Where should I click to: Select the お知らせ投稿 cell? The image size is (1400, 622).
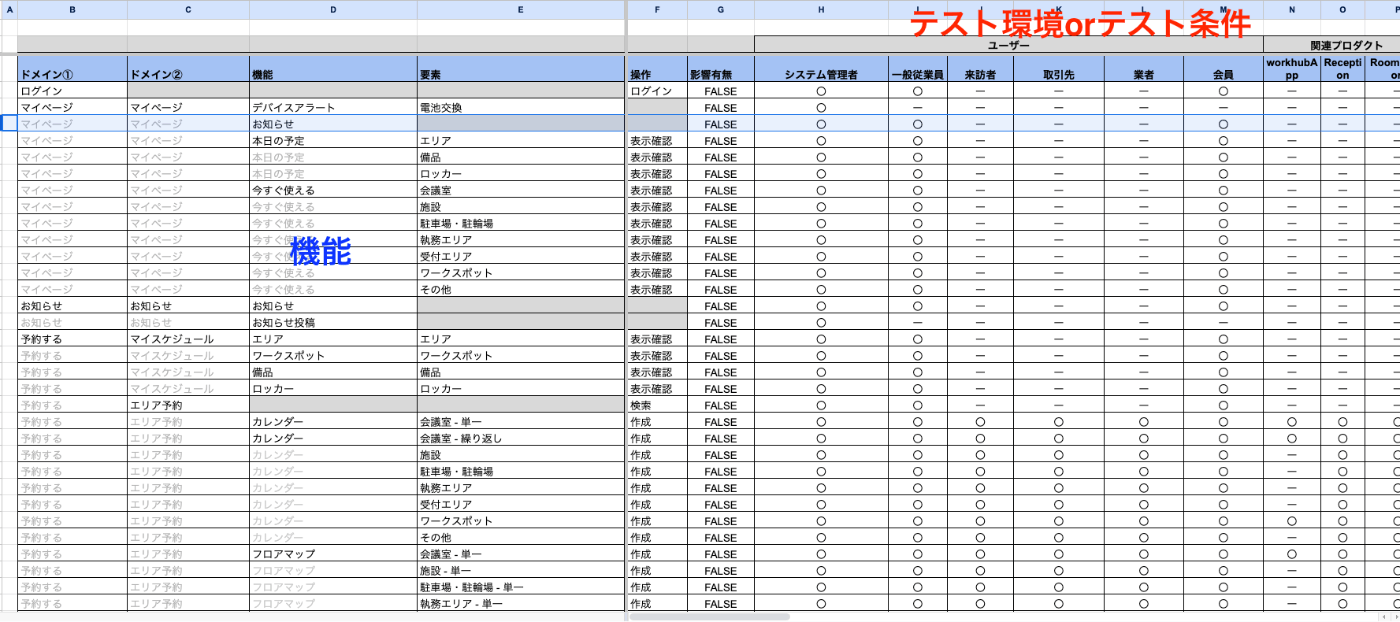click(333, 323)
